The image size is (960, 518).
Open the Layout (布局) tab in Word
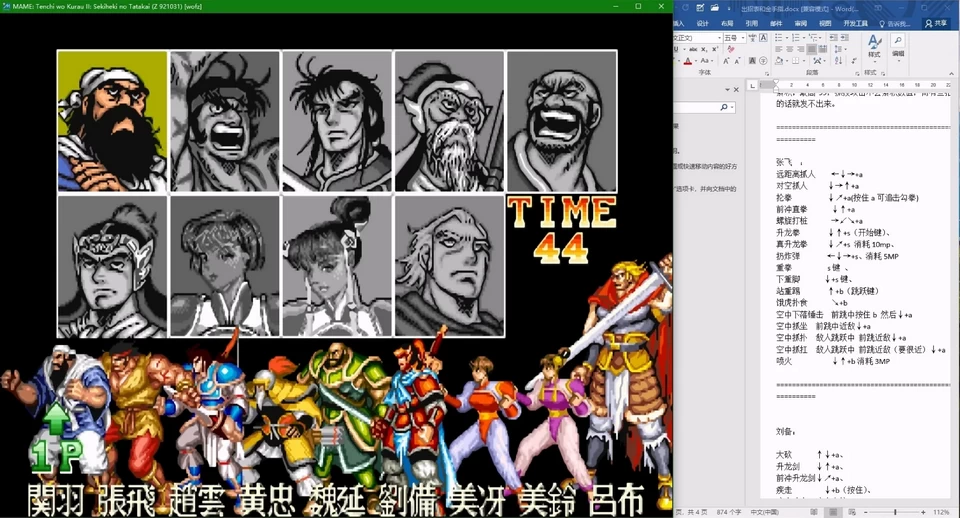point(727,23)
